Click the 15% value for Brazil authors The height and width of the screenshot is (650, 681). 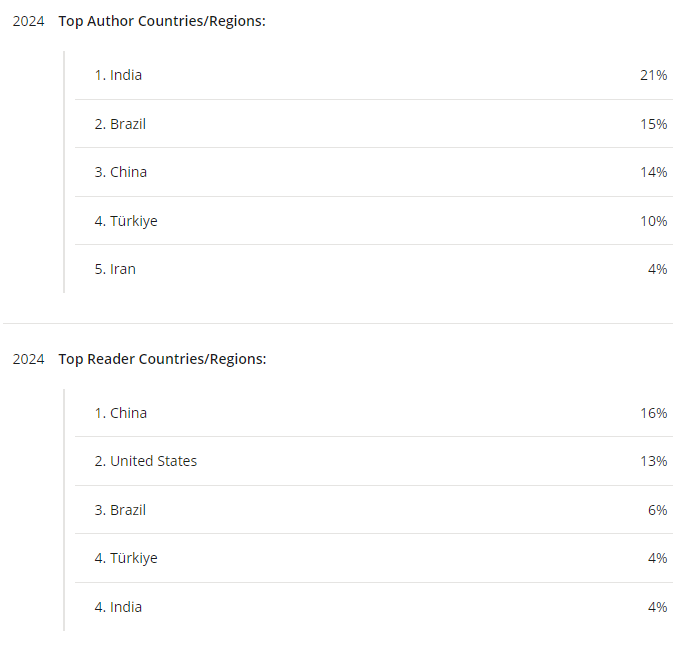(x=653, y=124)
